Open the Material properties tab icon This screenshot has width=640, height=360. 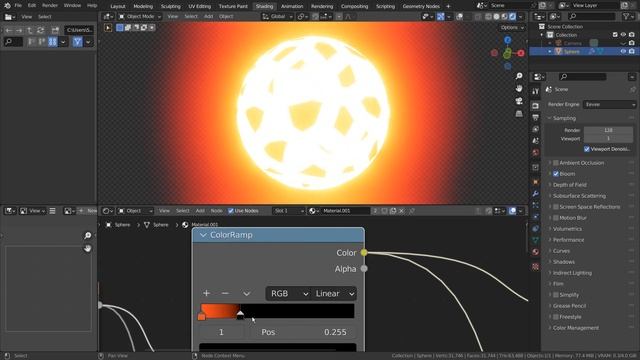536,252
